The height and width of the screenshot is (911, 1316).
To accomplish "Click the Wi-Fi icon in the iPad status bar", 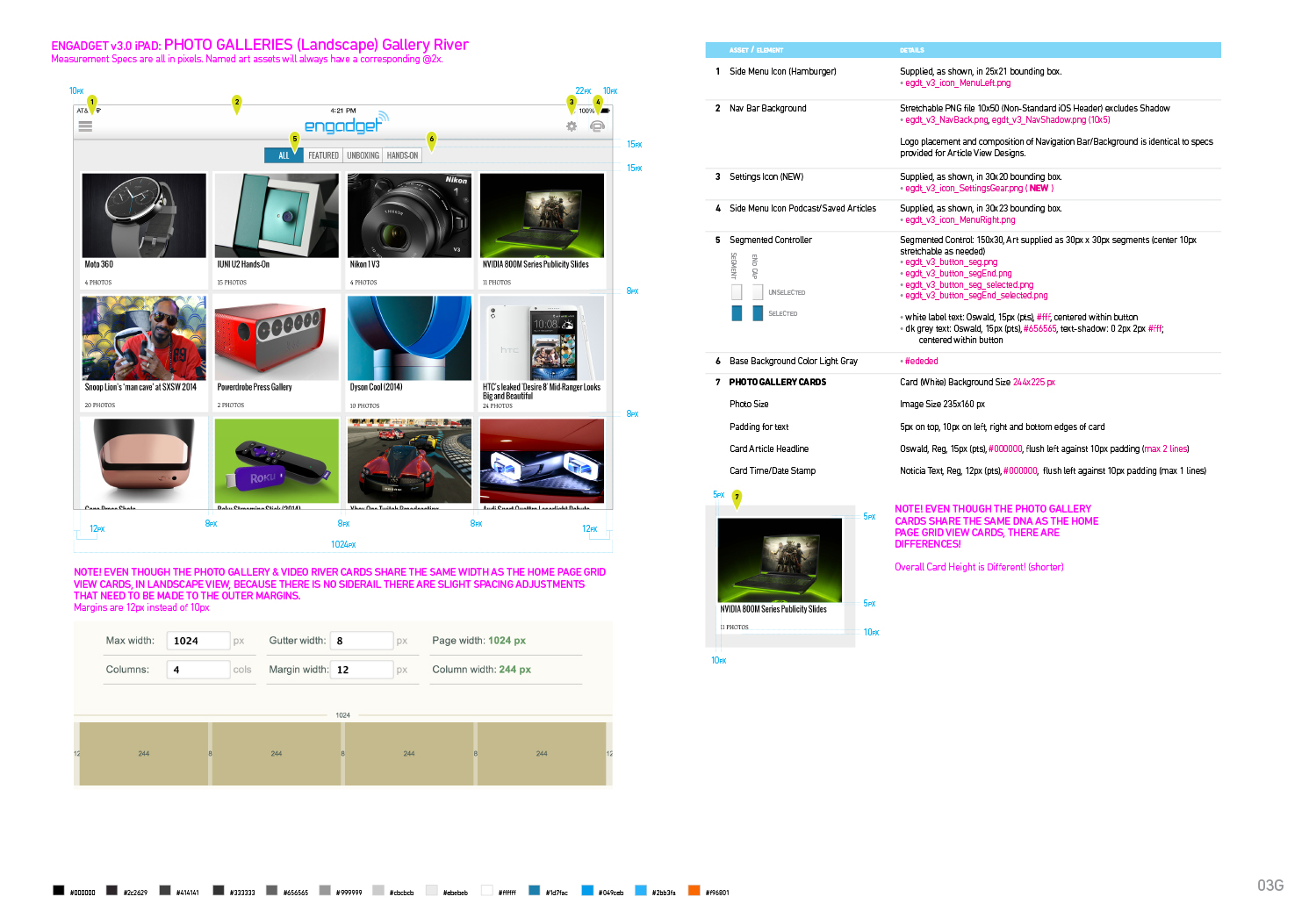I will tap(98, 111).
